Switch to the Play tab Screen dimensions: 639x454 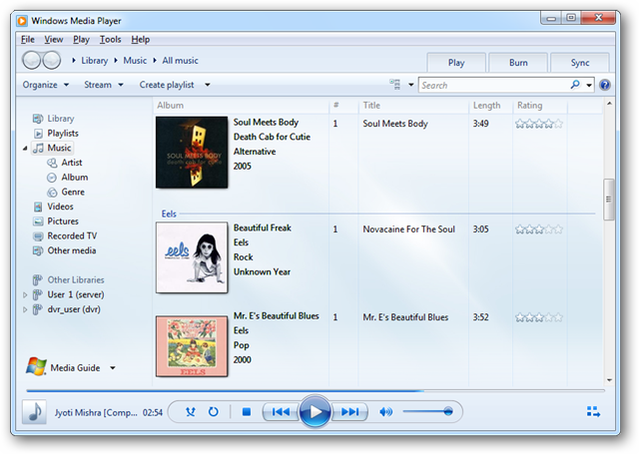point(456,63)
